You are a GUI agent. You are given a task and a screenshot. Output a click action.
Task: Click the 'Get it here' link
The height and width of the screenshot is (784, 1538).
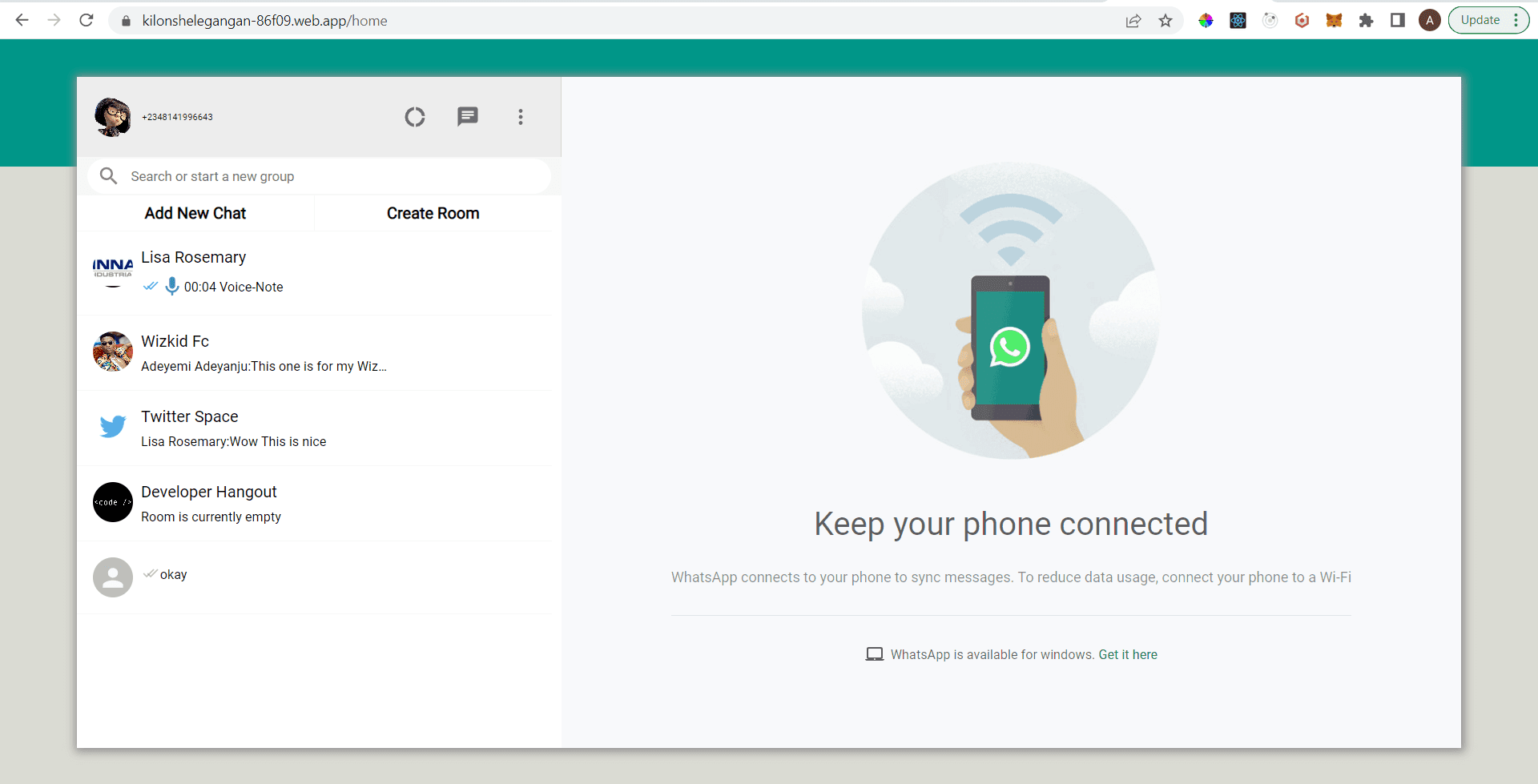click(1128, 654)
